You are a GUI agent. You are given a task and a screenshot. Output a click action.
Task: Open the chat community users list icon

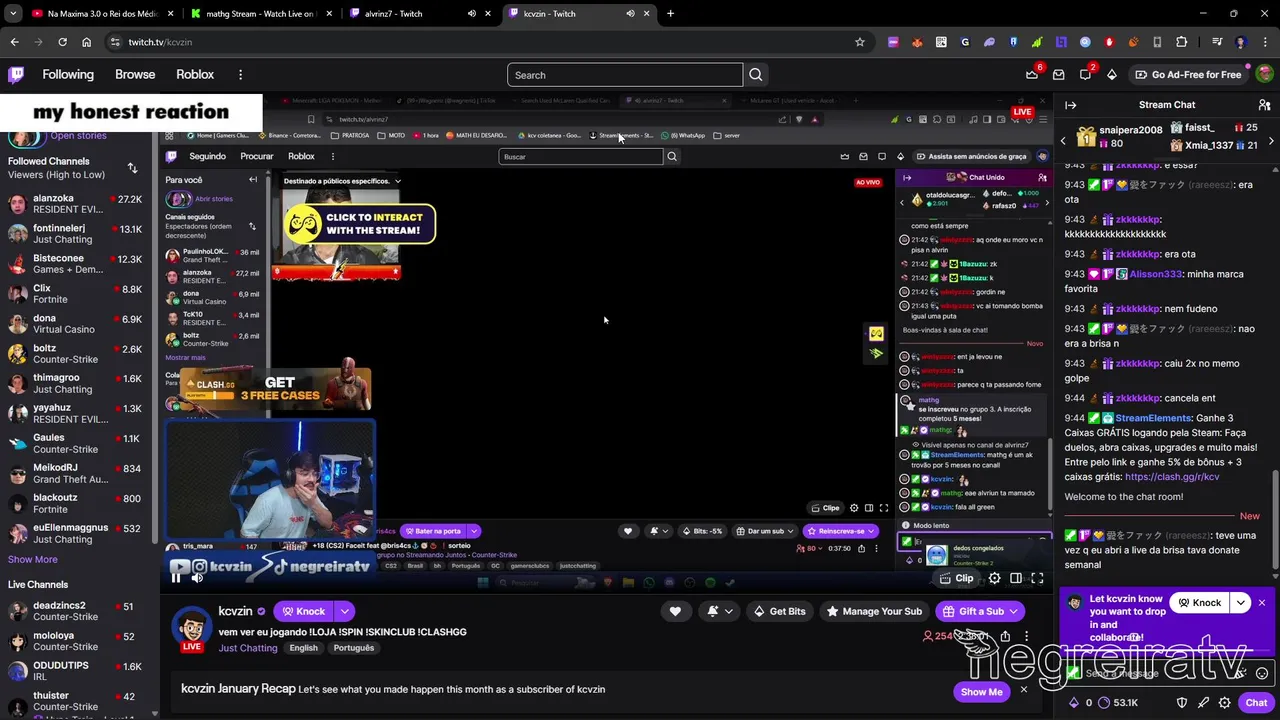pos(1264,105)
